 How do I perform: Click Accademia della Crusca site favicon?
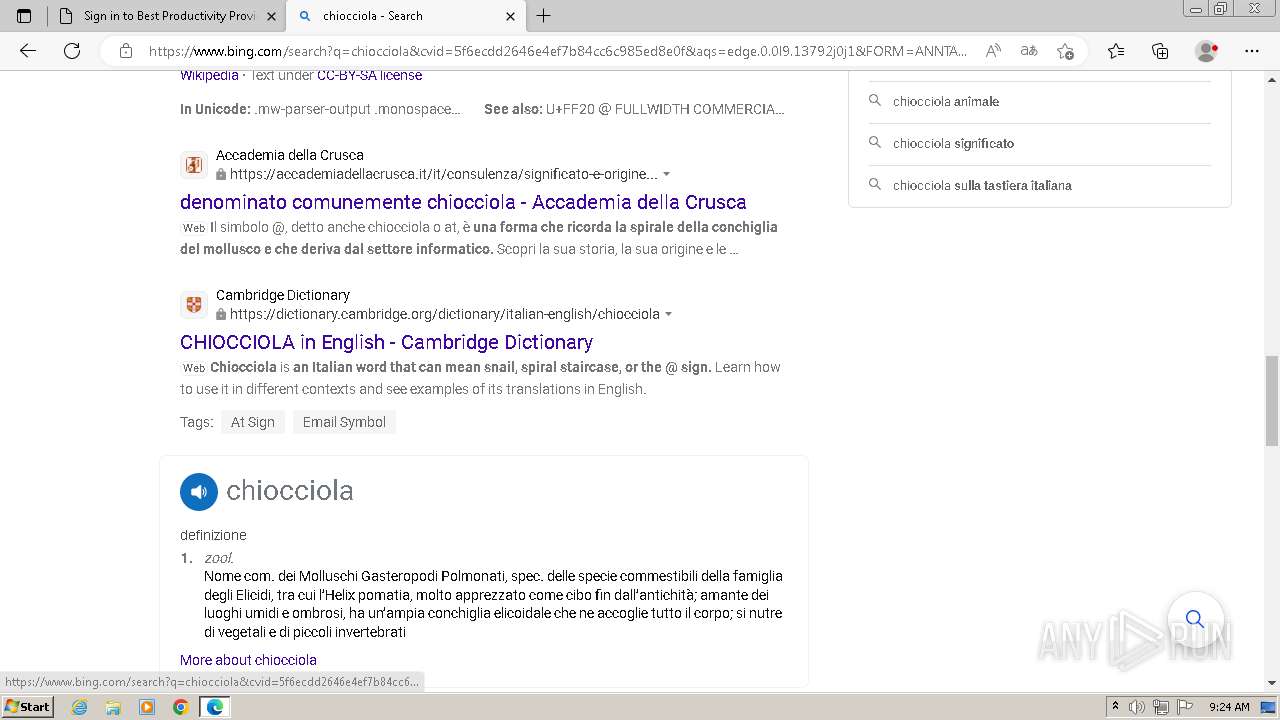pyautogui.click(x=194, y=165)
